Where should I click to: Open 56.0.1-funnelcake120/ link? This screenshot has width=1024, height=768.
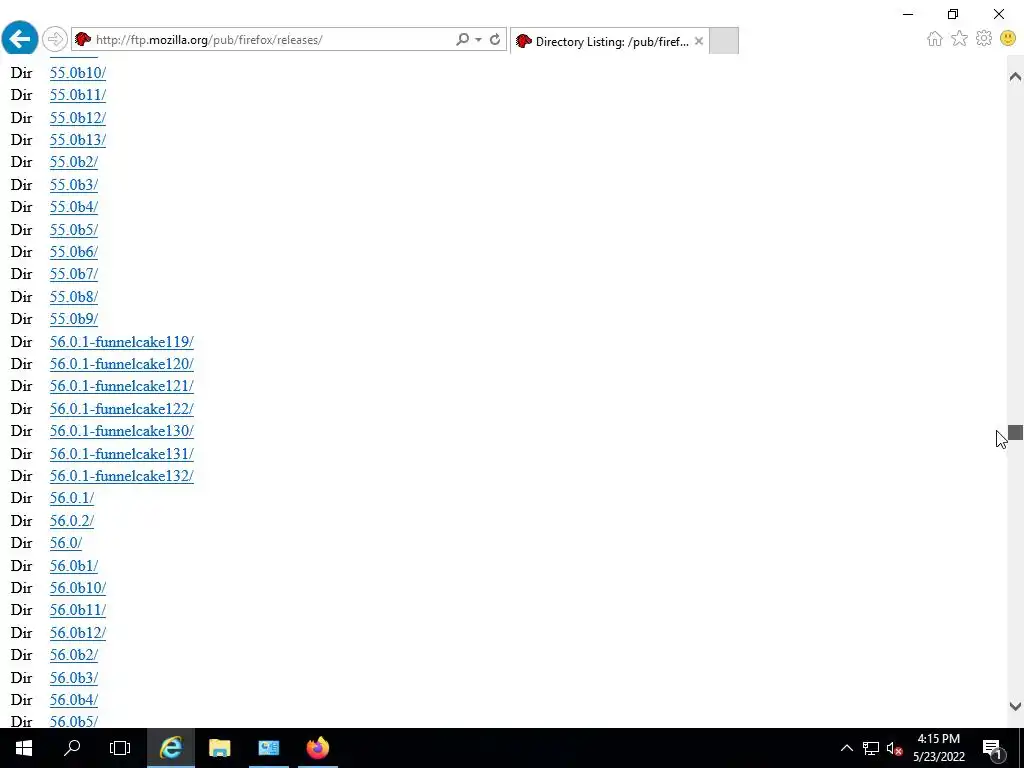coord(121,364)
